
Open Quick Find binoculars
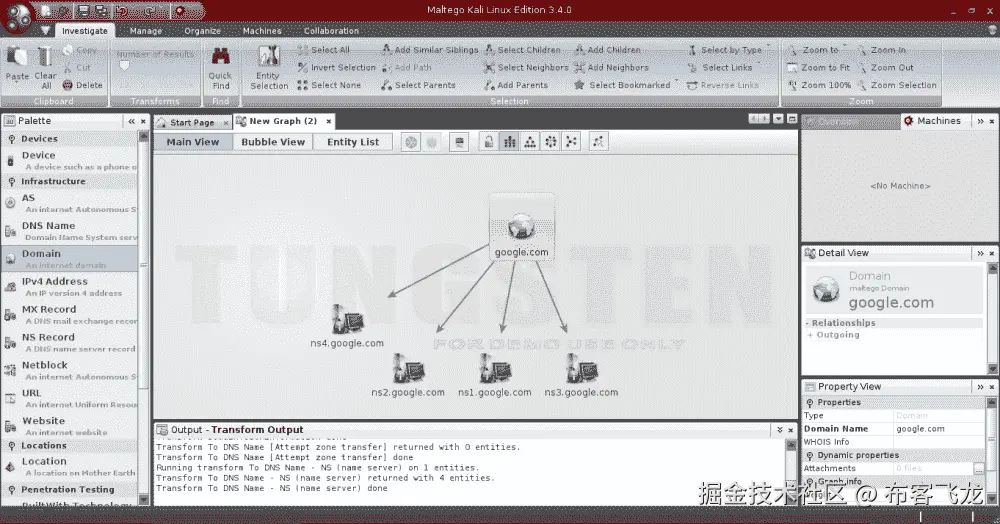pos(221,68)
